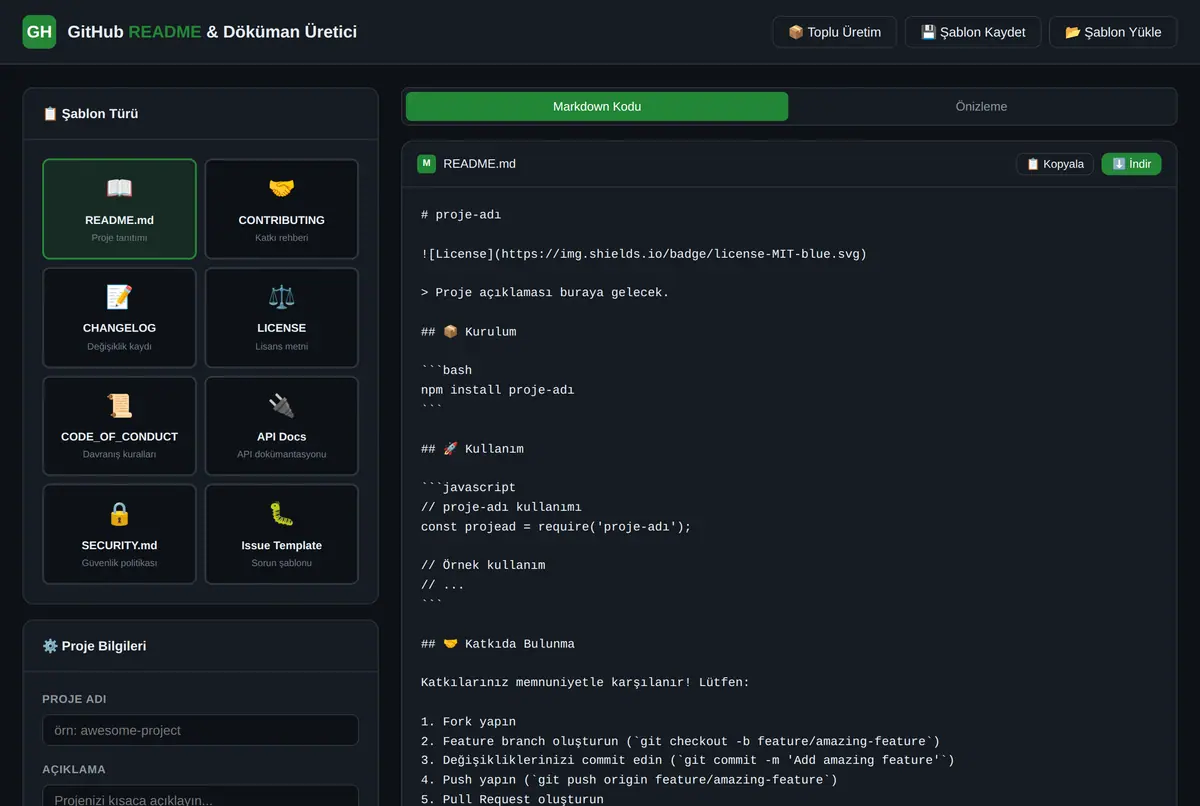
Task: Click the '// Örnek kullanım' comment line
Action: 483,566
